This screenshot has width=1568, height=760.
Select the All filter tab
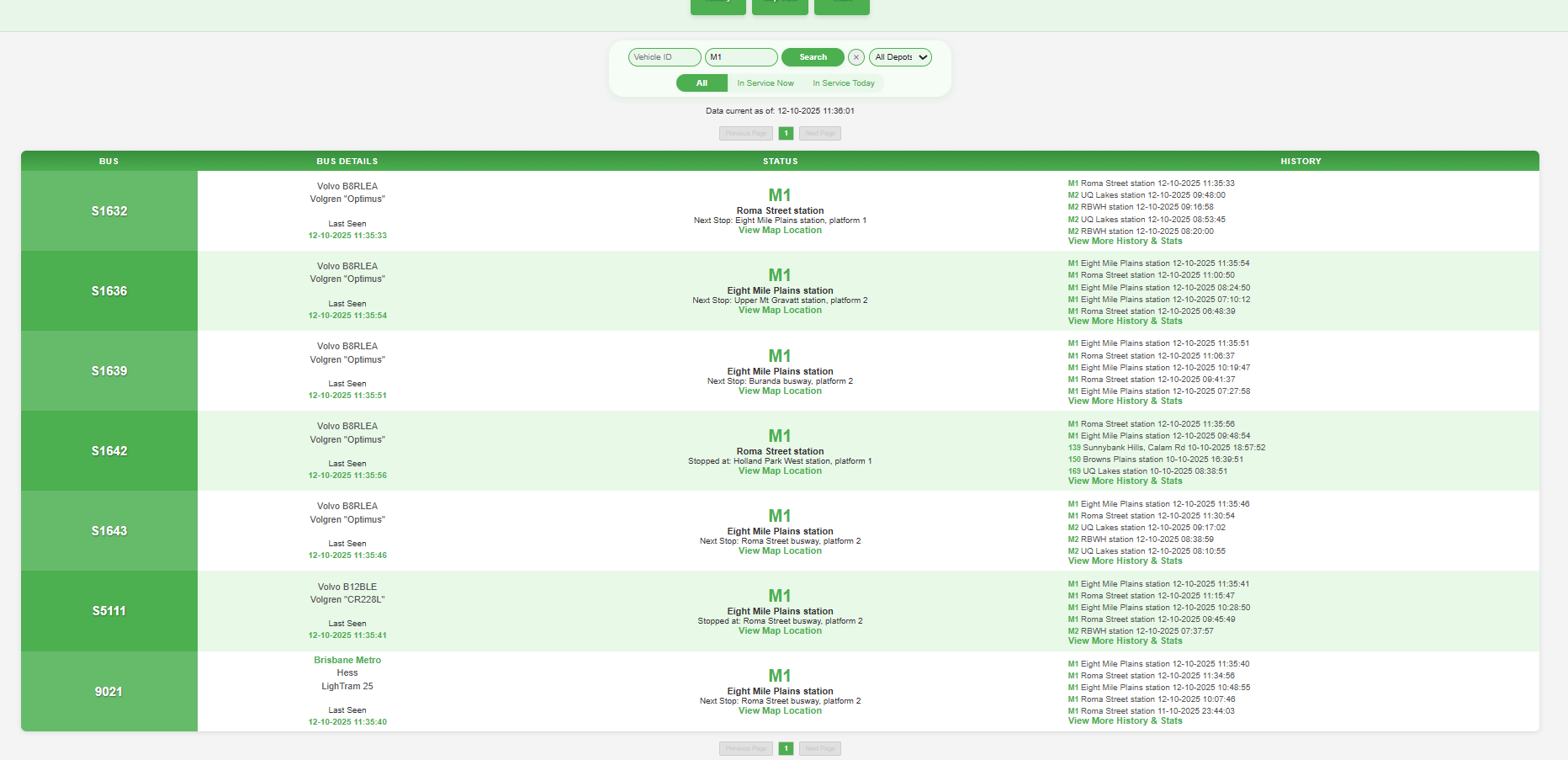point(702,83)
